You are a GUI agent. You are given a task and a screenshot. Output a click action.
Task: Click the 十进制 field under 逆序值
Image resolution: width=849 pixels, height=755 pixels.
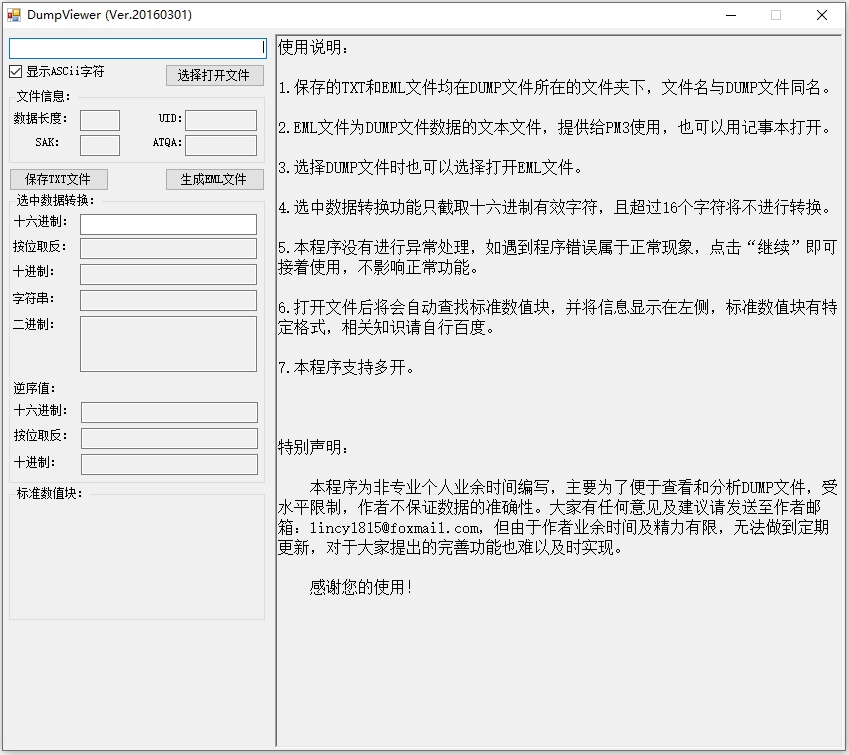coord(169,464)
